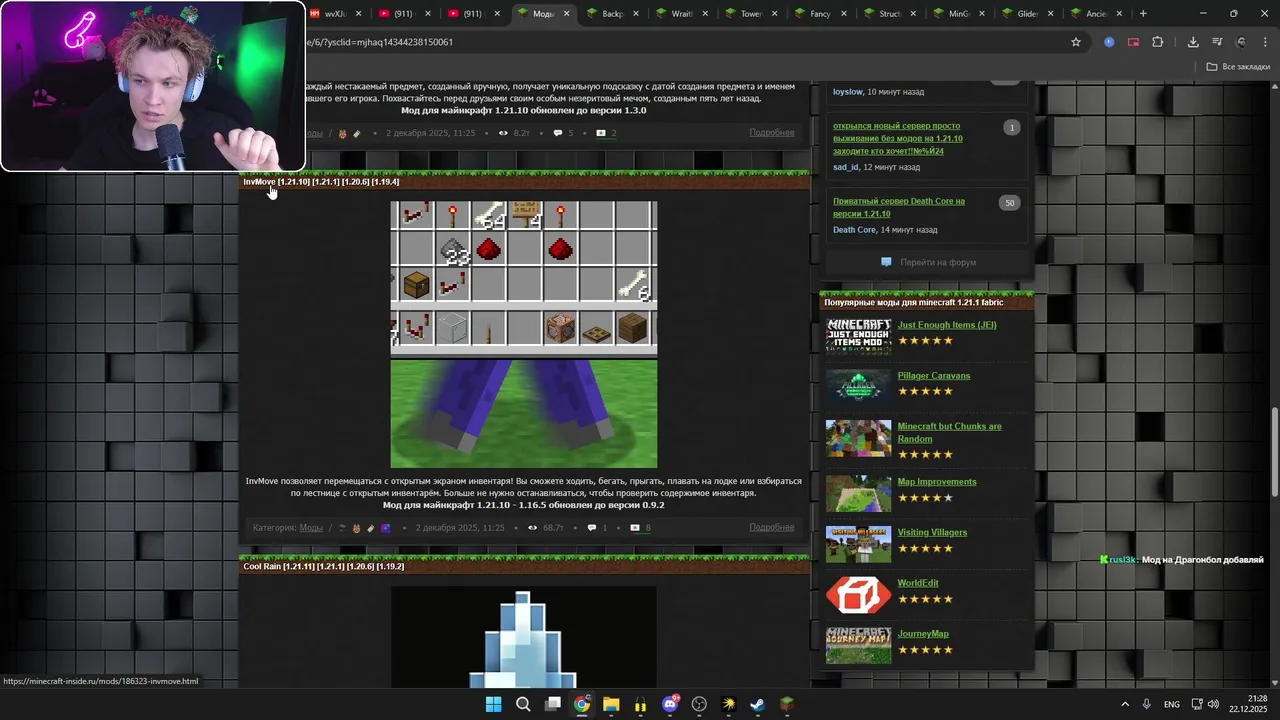1280x720 pixels.
Task: Open the media control toolbar icon
Action: click(x=1217, y=42)
